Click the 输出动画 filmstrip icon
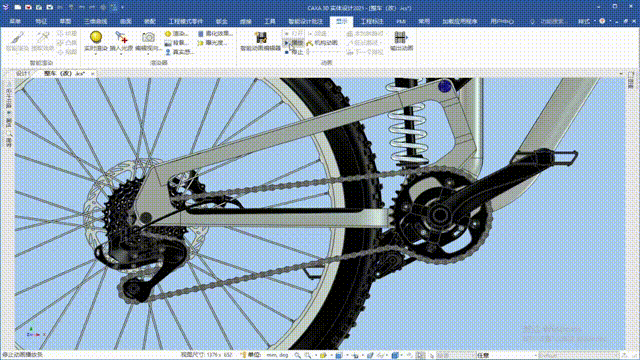Viewport: 640px width, 360px height. click(x=401, y=38)
